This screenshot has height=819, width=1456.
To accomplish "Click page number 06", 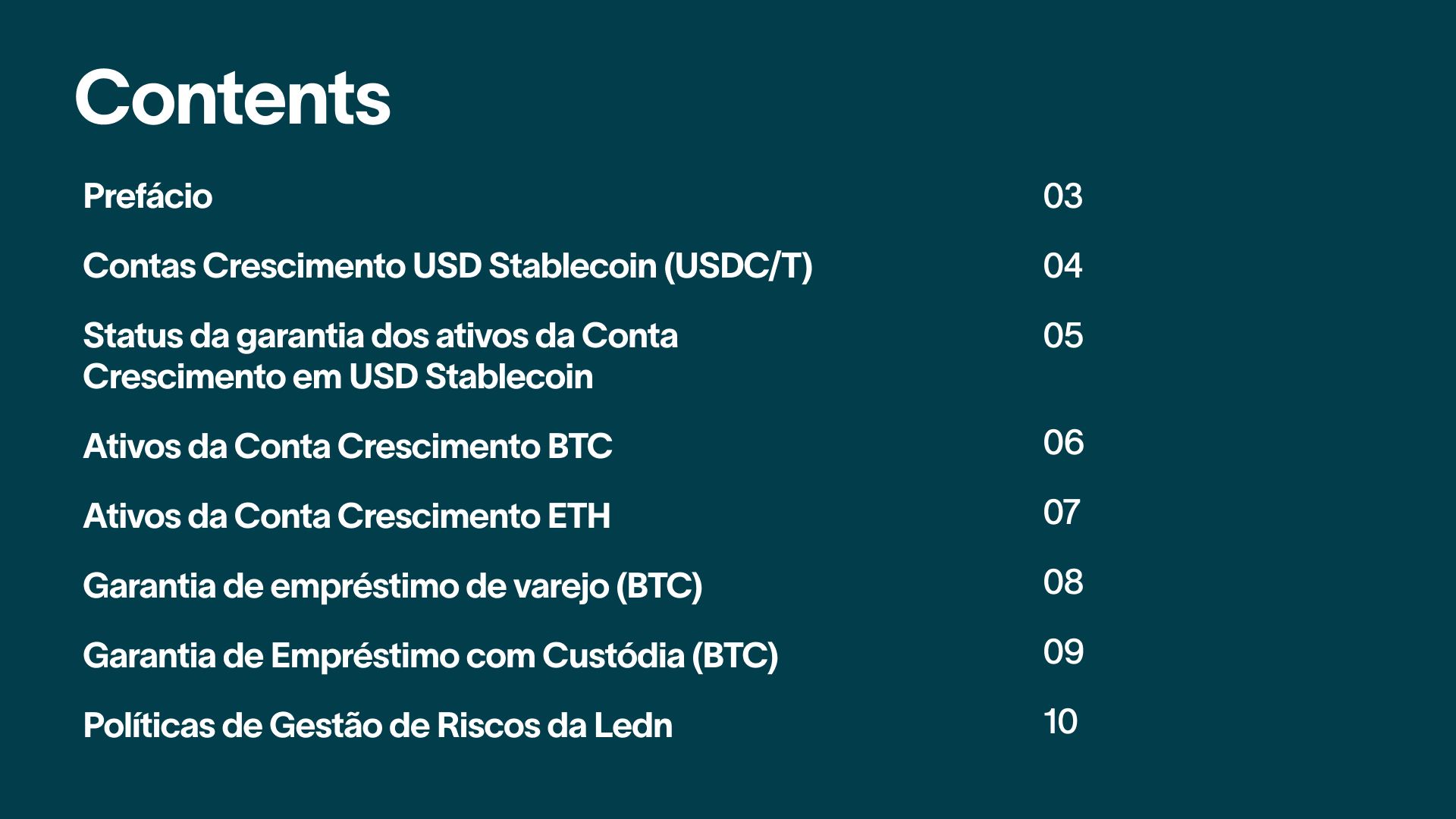I will pyautogui.click(x=1063, y=443).
